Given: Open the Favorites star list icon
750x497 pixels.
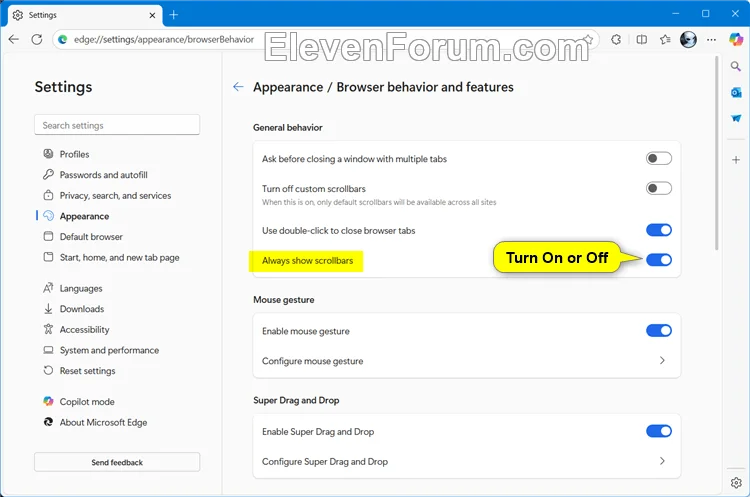Looking at the screenshot, I should (665, 39).
